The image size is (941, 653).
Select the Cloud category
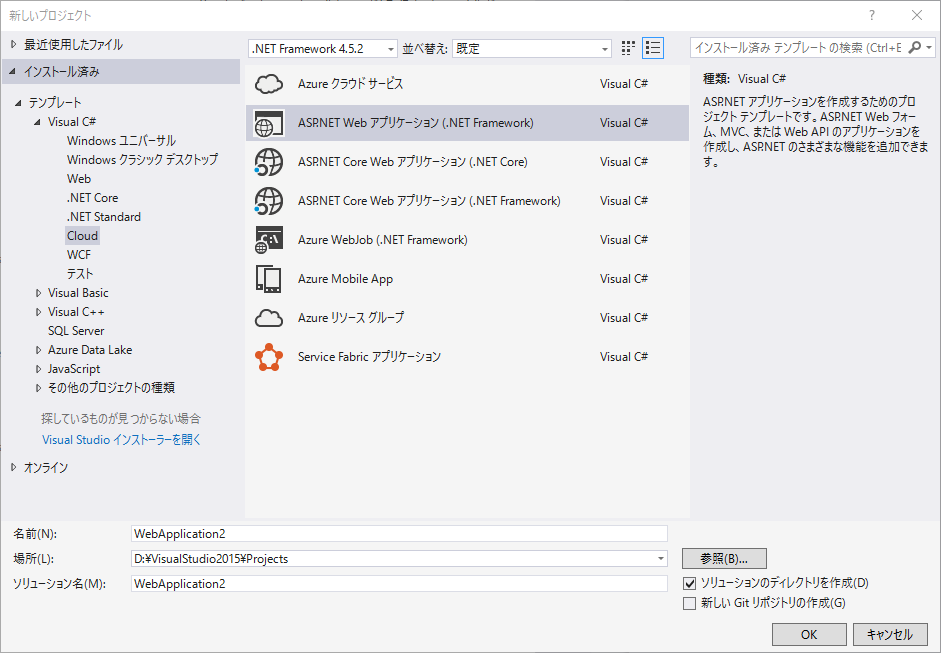[82, 236]
